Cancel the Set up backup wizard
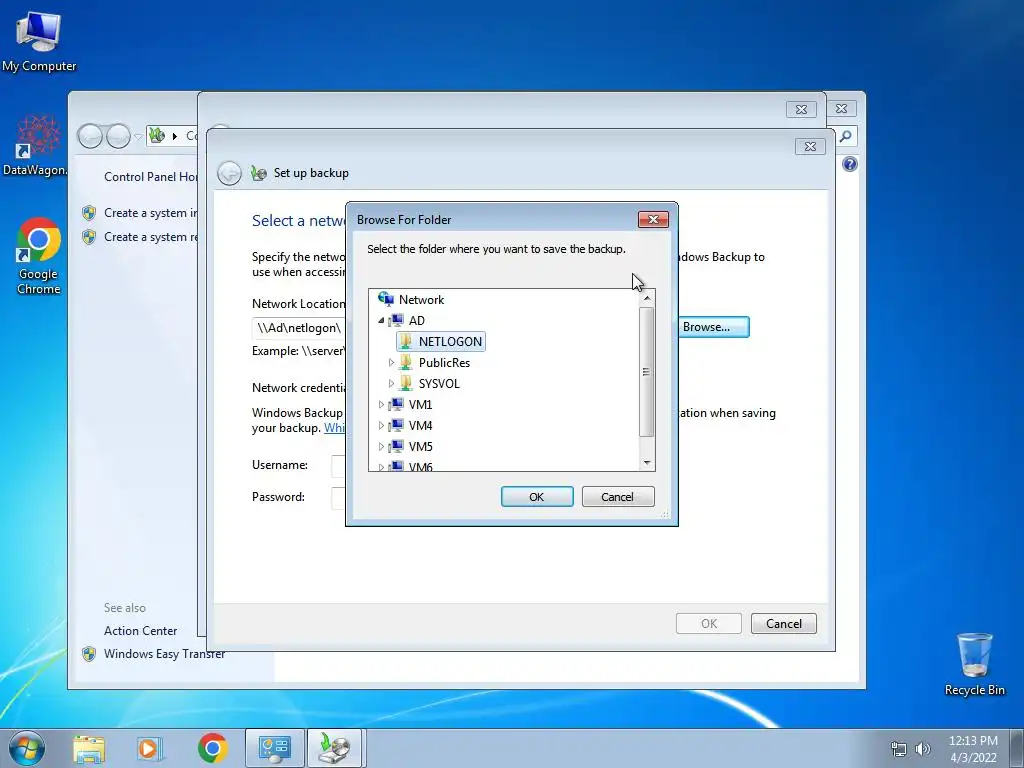Viewport: 1024px width, 768px height. pos(784,623)
